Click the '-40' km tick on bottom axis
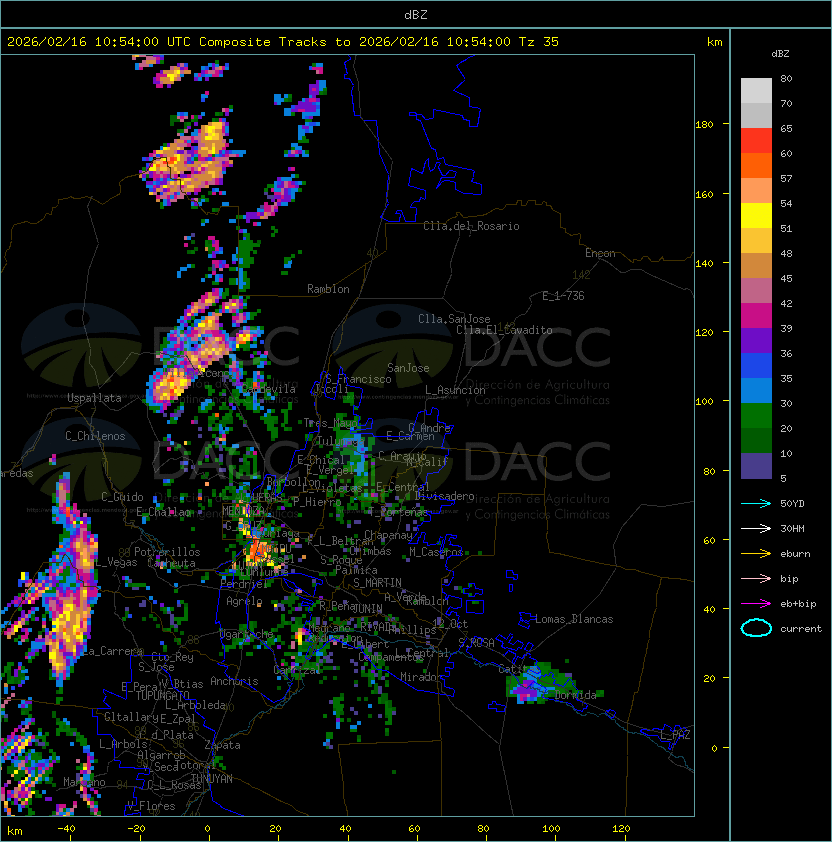Screen dimensions: 832x842 tap(66, 829)
